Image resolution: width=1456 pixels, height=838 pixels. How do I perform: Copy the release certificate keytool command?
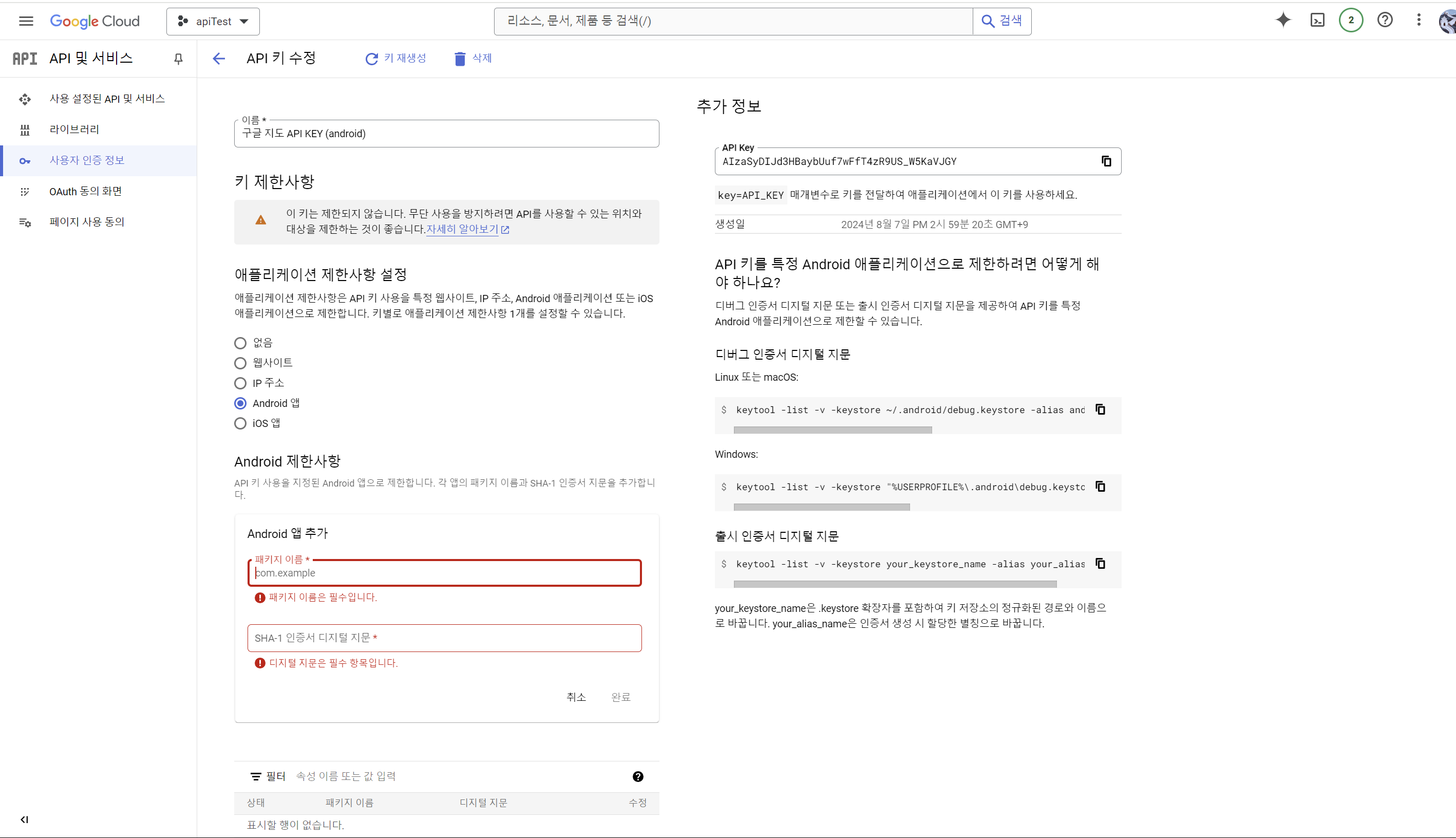point(1101,564)
